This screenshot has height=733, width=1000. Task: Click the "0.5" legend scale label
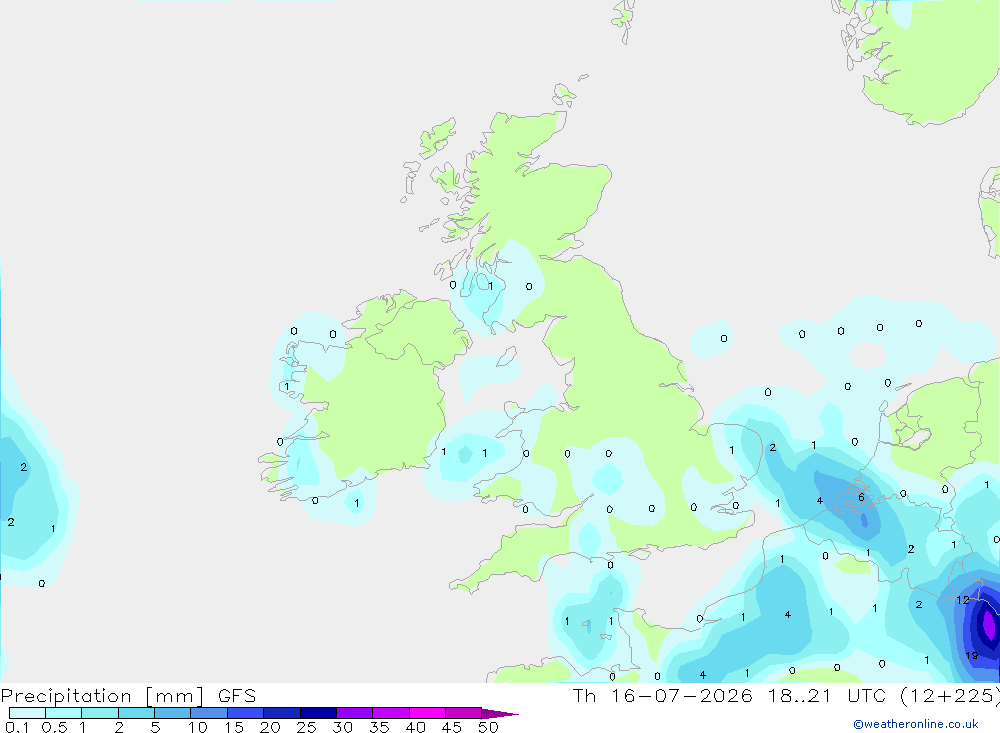click(x=54, y=727)
